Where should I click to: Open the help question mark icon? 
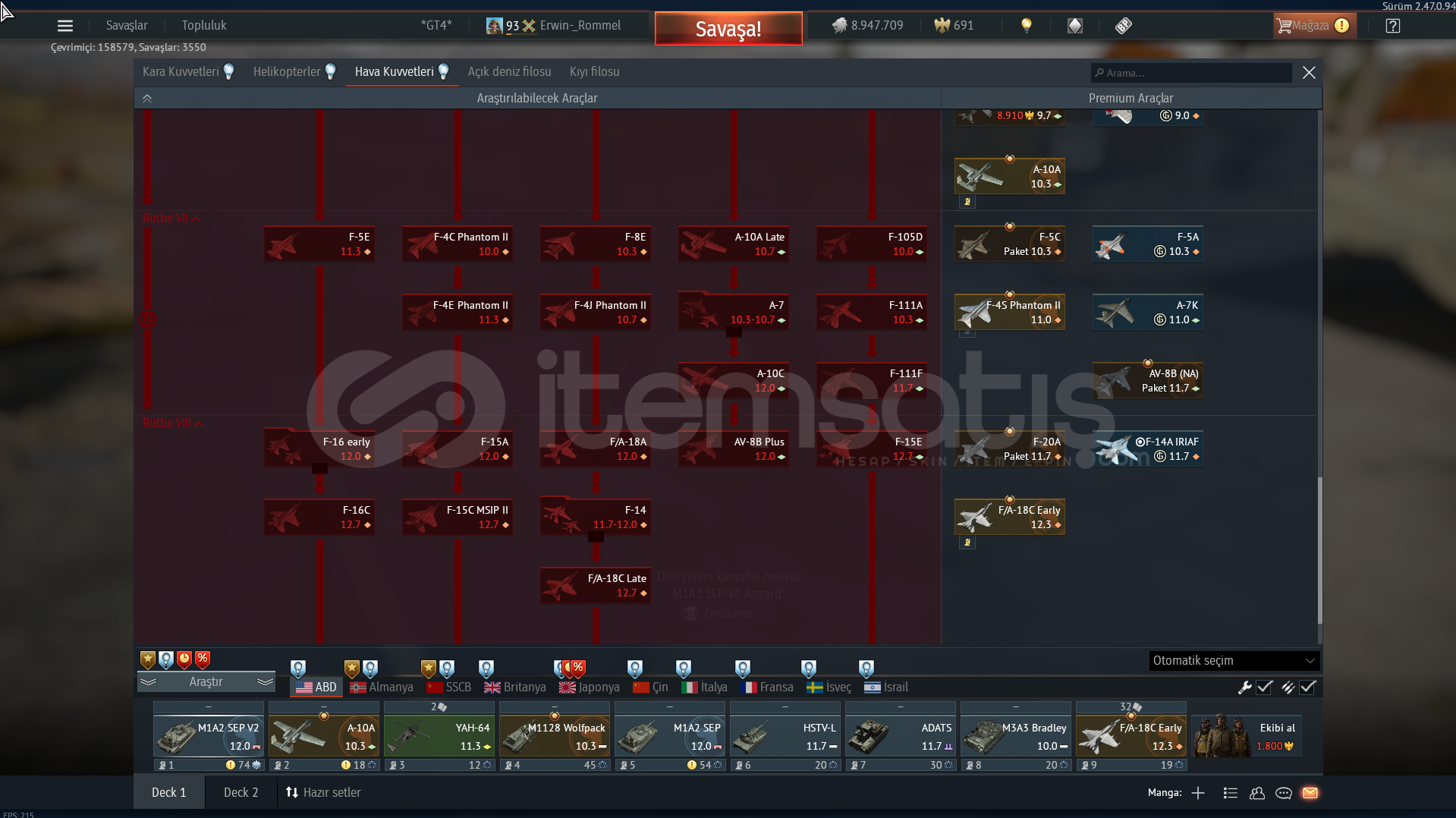1393,26
